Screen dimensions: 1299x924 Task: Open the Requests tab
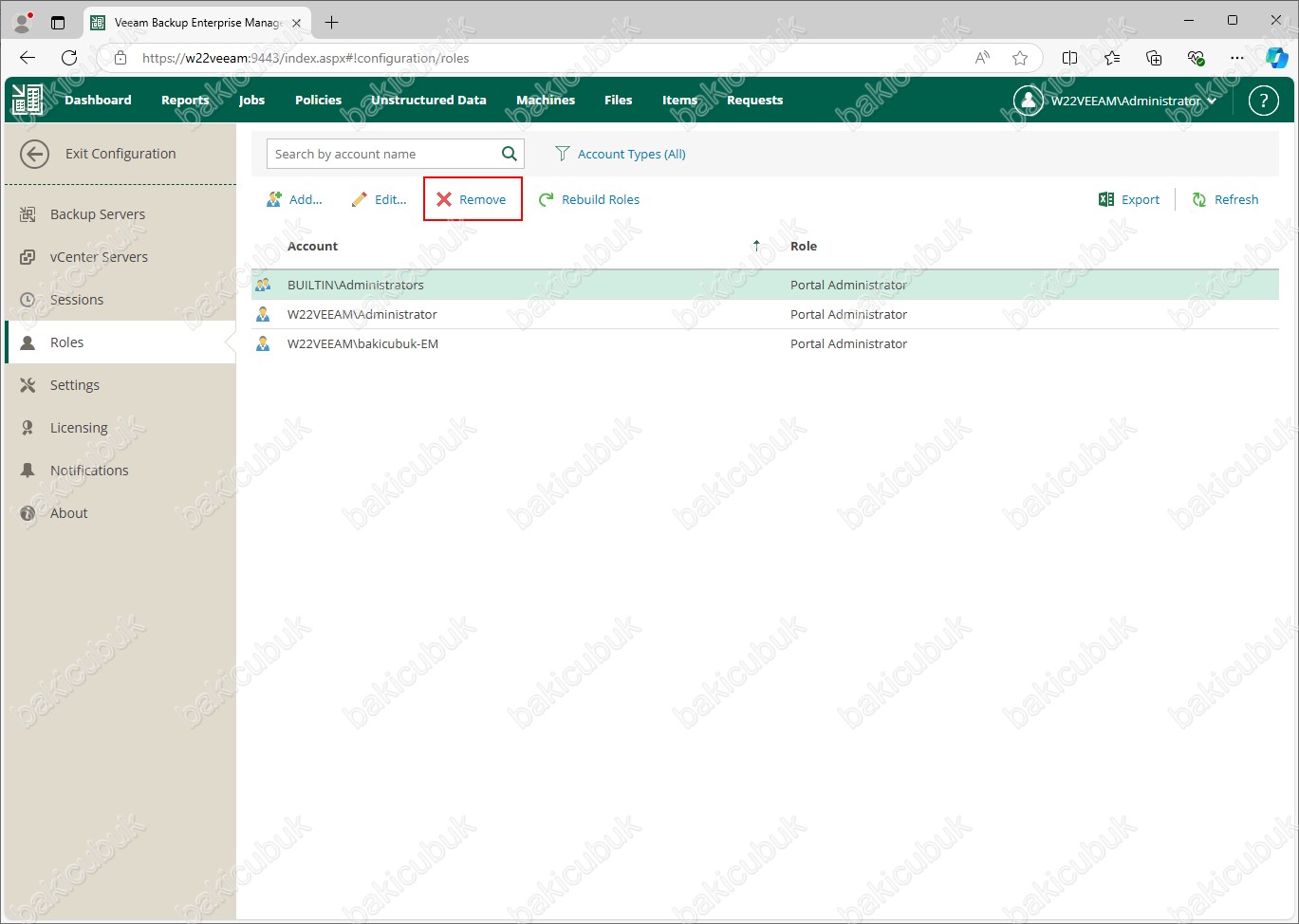click(754, 100)
